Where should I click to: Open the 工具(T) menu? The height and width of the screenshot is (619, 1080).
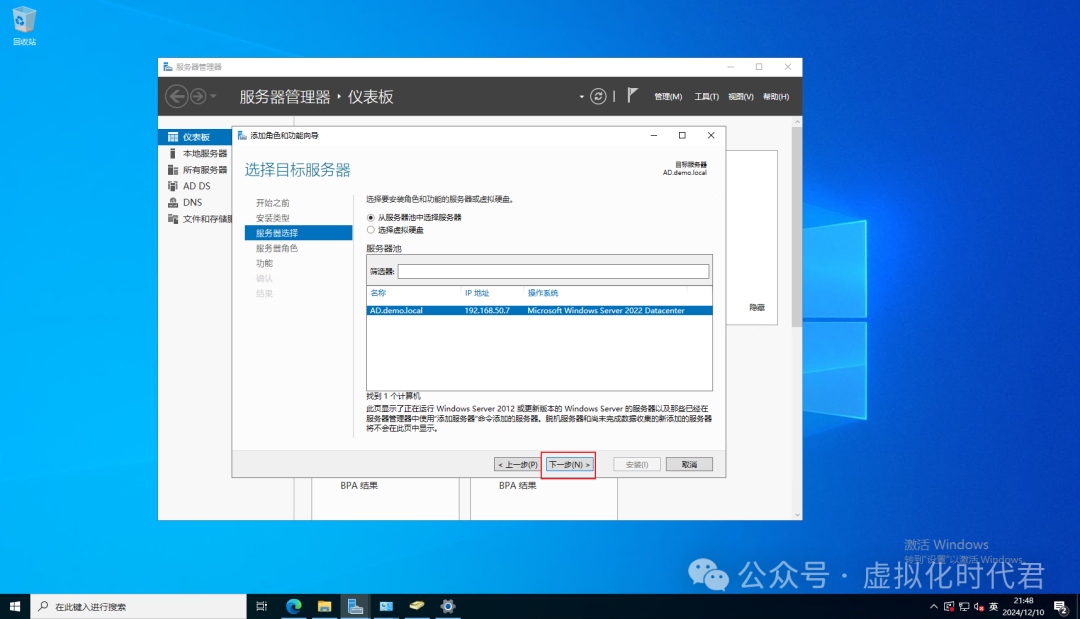pyautogui.click(x=706, y=97)
